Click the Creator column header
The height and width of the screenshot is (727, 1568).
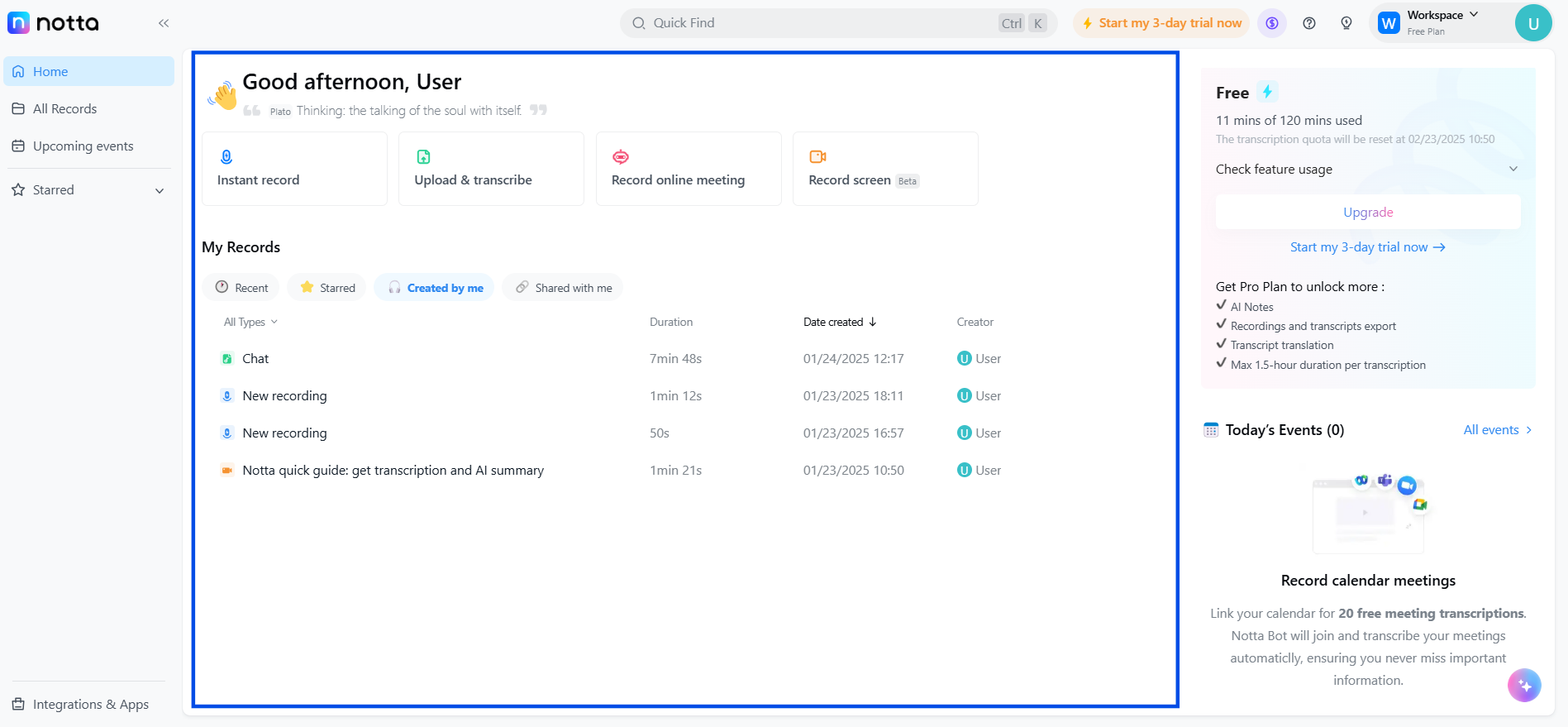[x=975, y=323]
